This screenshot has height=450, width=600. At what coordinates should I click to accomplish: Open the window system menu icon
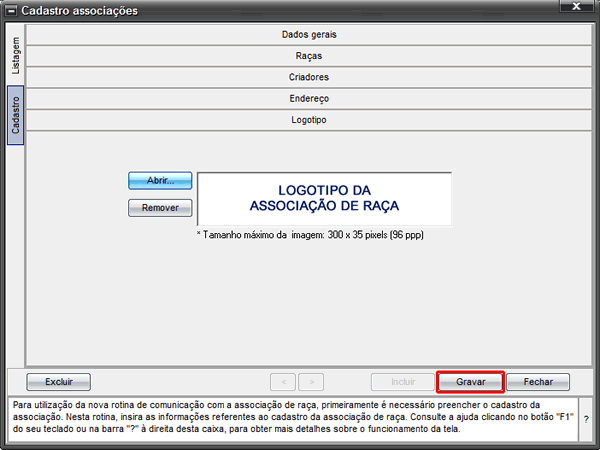click(11, 11)
